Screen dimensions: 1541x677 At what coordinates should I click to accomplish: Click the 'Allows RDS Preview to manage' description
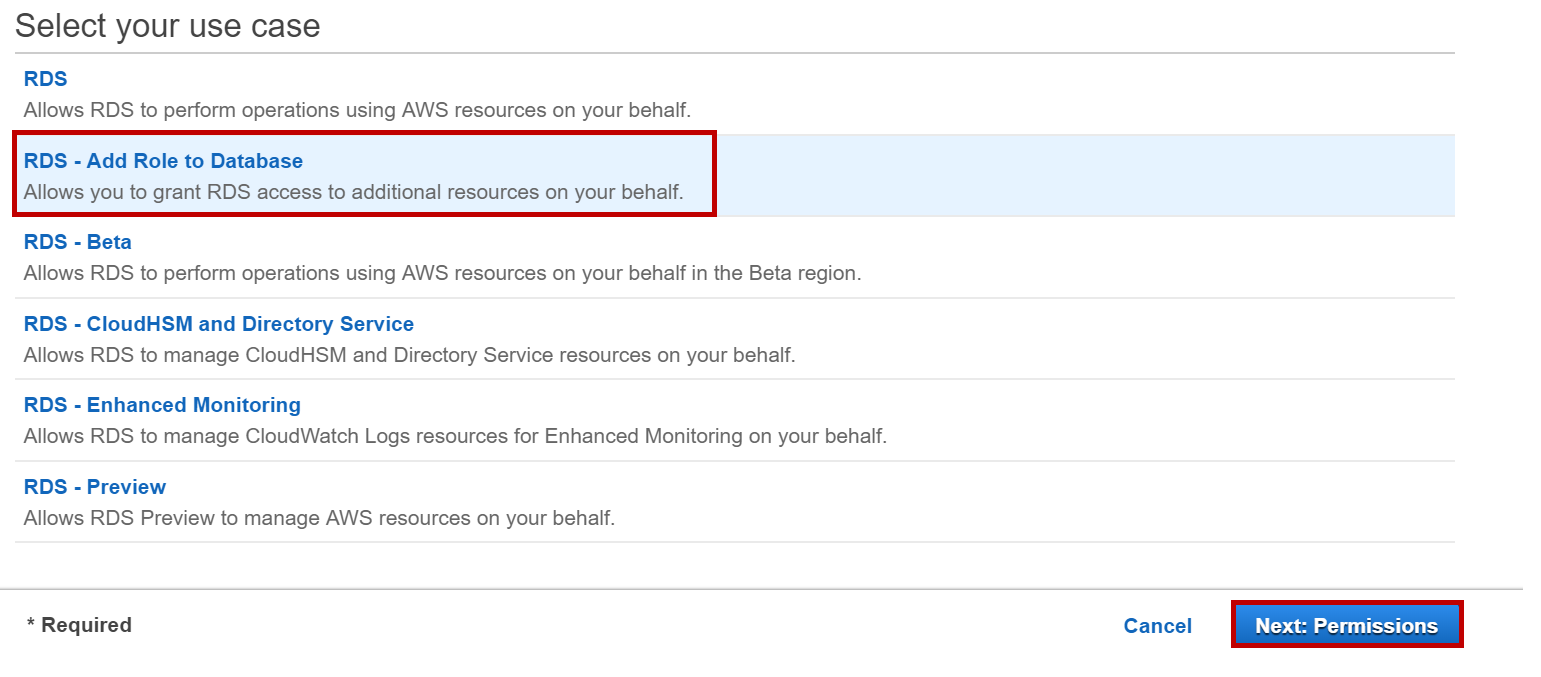[x=319, y=518]
